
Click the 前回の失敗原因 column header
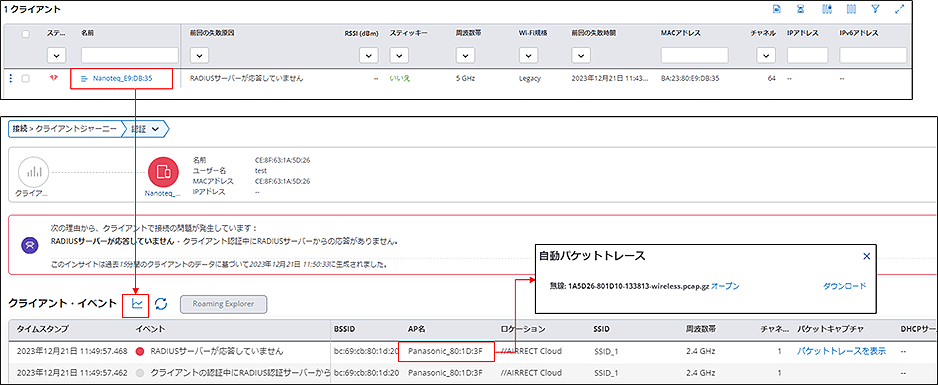(x=212, y=34)
